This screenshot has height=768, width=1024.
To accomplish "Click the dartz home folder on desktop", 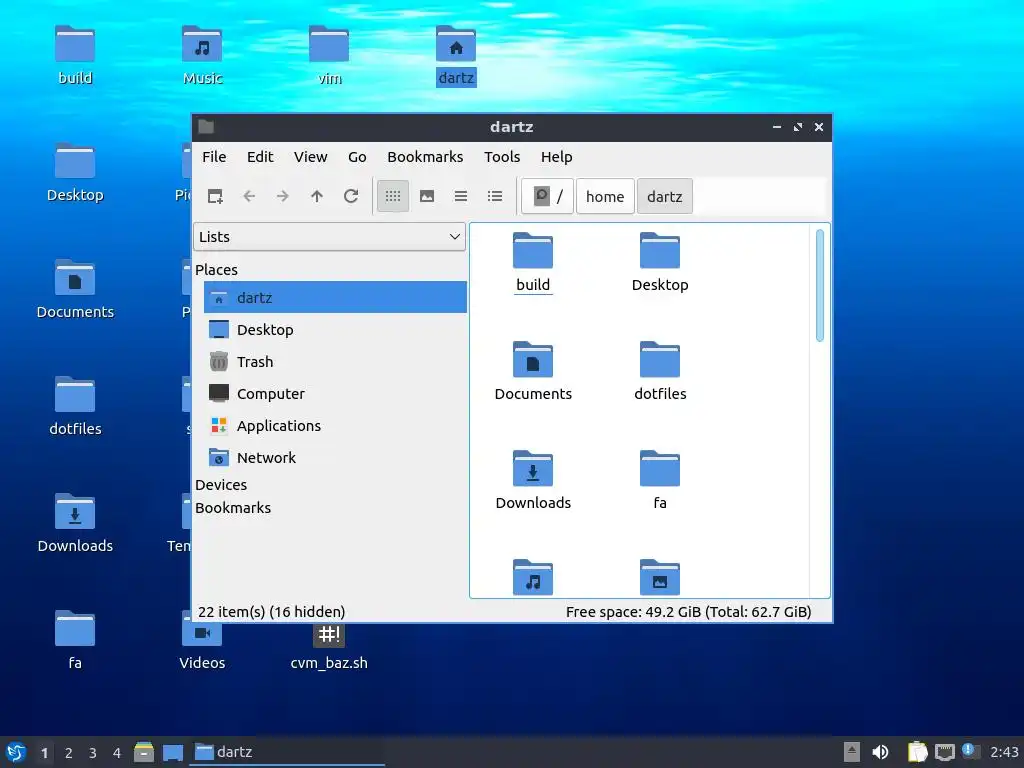I will (x=456, y=56).
